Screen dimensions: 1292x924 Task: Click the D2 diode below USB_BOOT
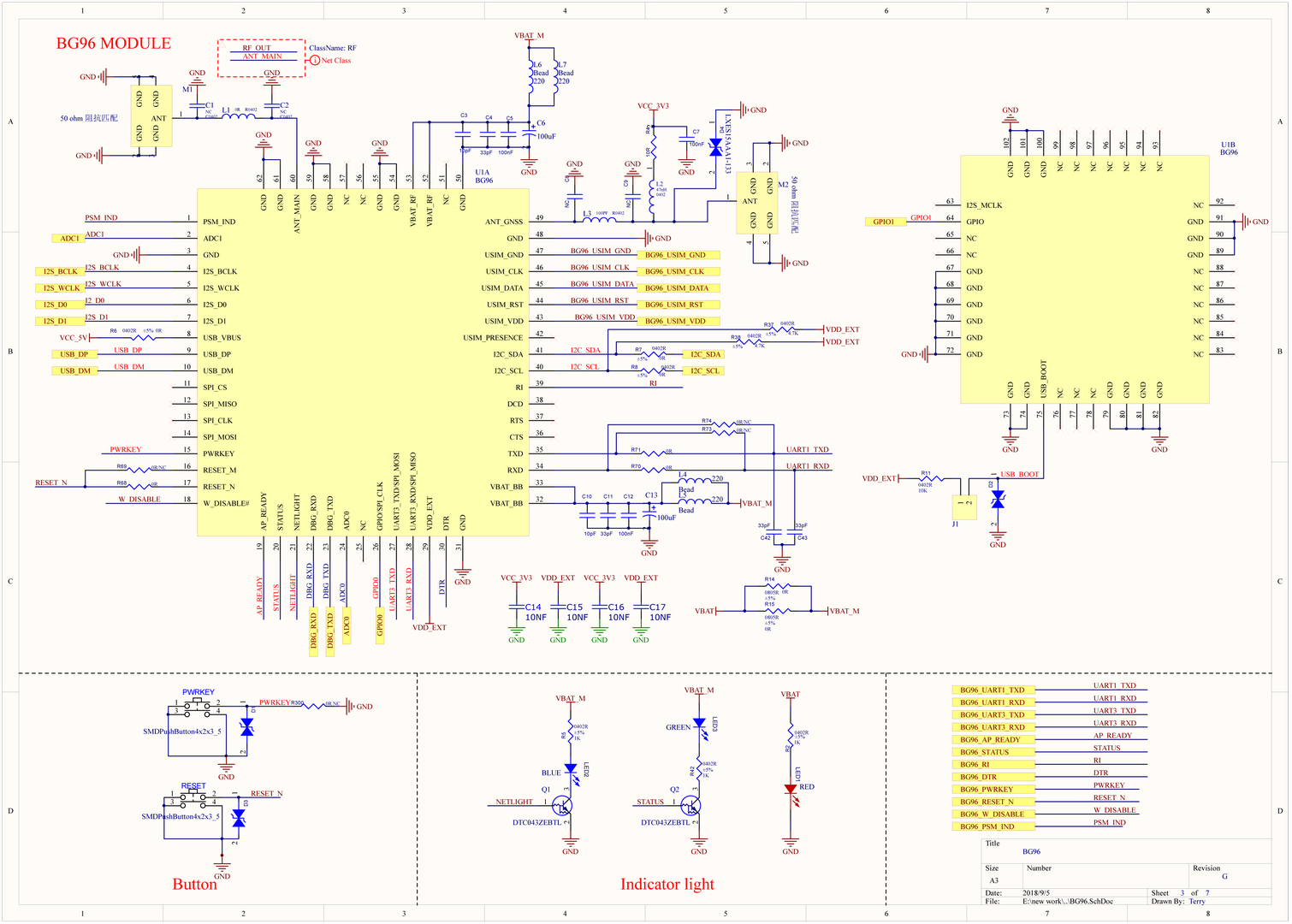coord(998,500)
